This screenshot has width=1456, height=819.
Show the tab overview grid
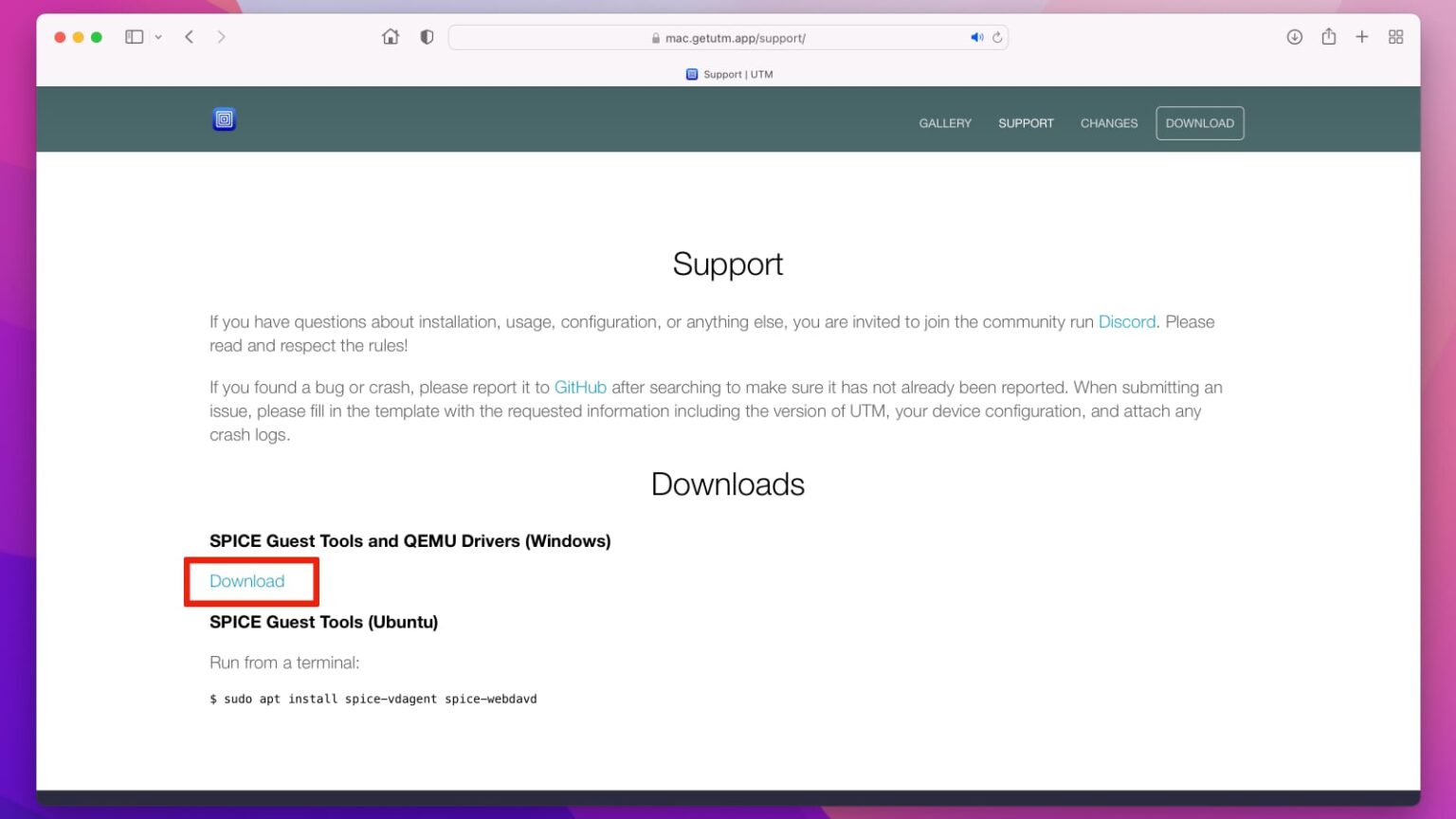[x=1395, y=37]
